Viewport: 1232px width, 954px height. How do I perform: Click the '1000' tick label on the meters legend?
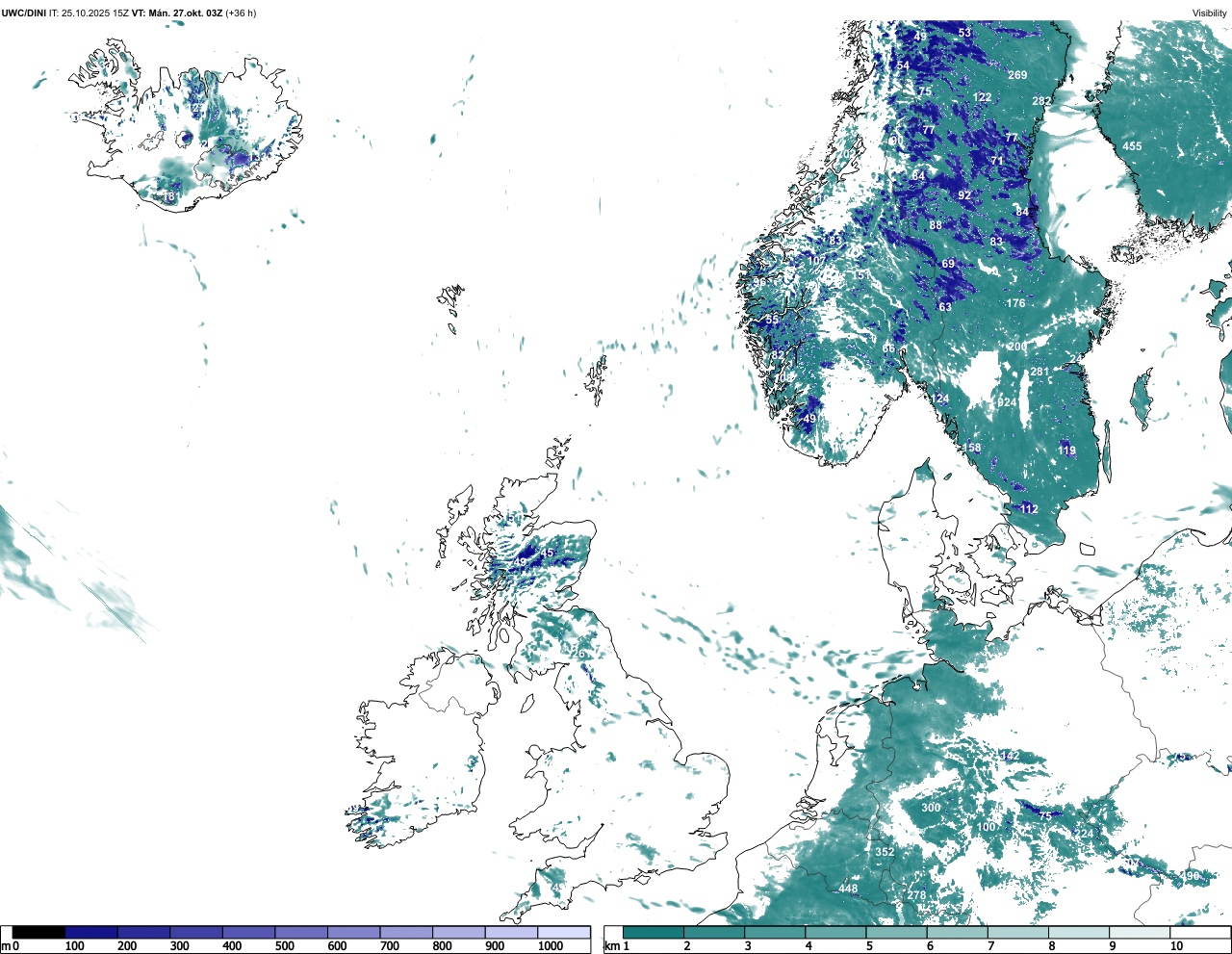click(x=551, y=946)
